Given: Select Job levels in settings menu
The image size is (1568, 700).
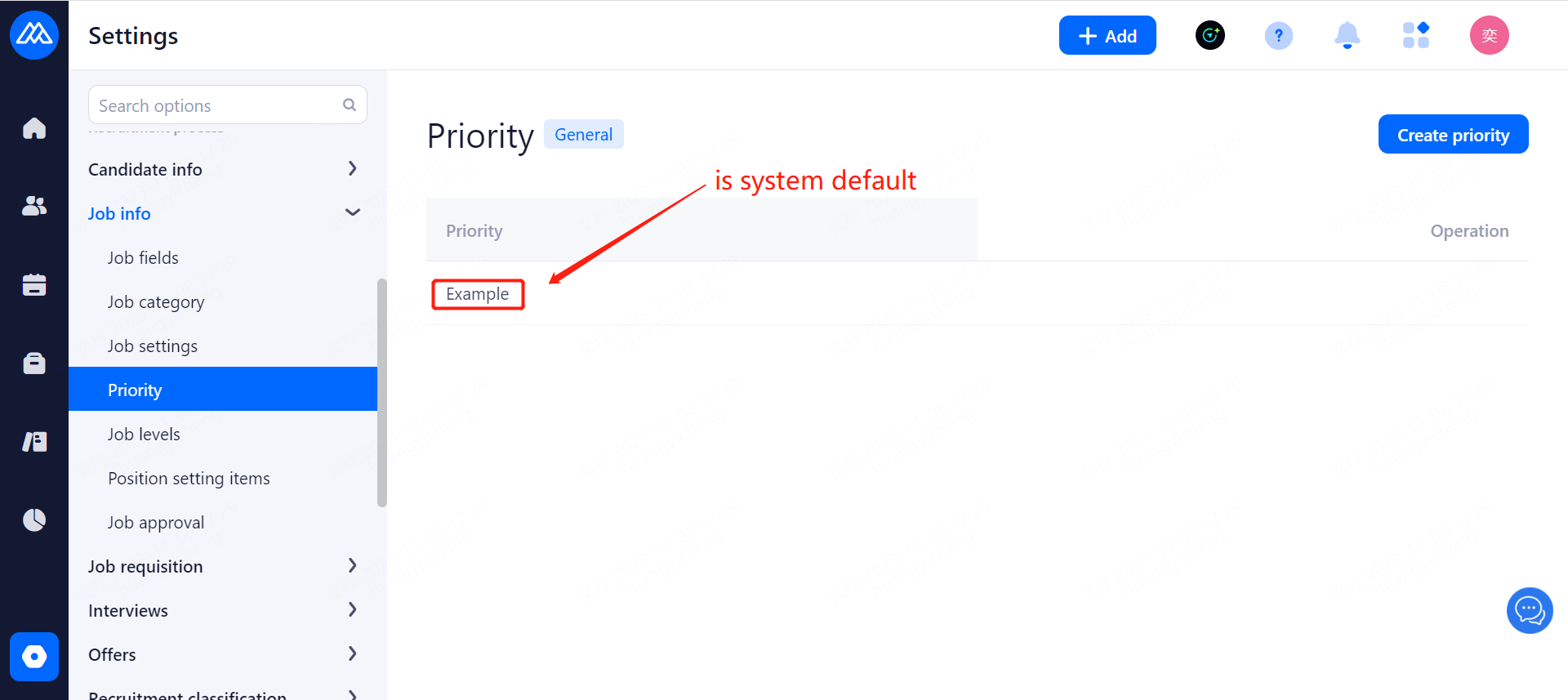Looking at the screenshot, I should [x=144, y=434].
